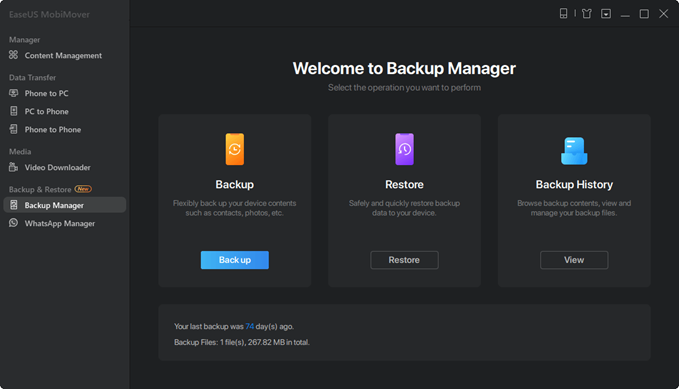Click the Backup Files summary text

[x=242, y=342]
